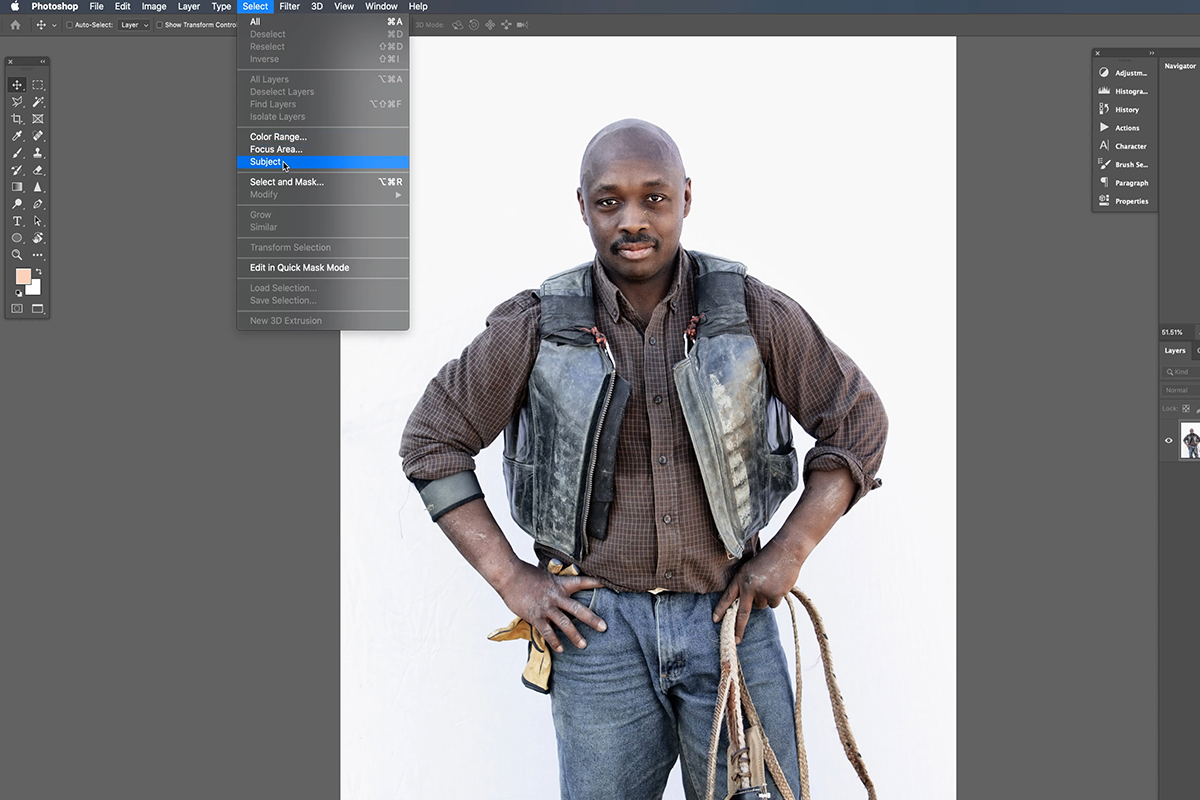The width and height of the screenshot is (1200, 800).
Task: Open the Filter menu
Action: tap(289, 6)
